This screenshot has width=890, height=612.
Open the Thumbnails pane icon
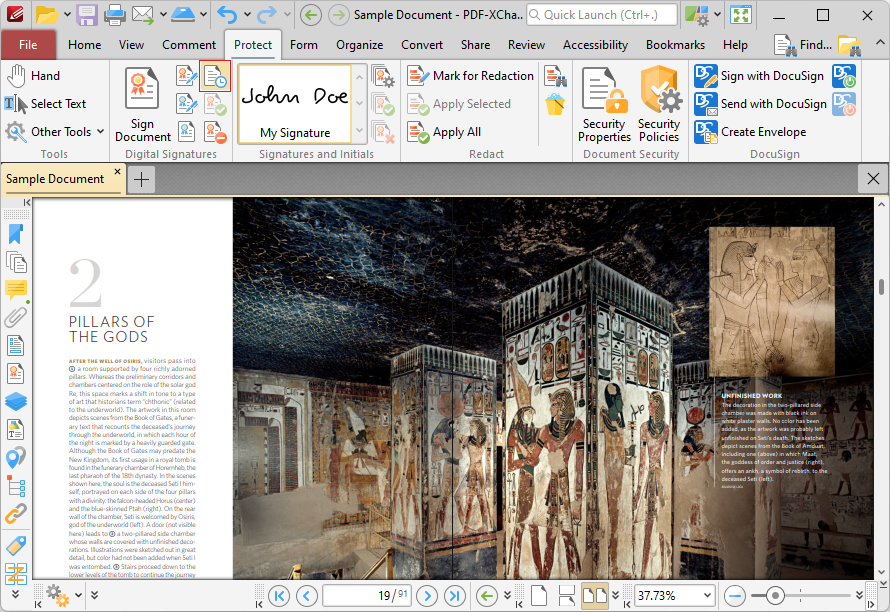(x=16, y=262)
